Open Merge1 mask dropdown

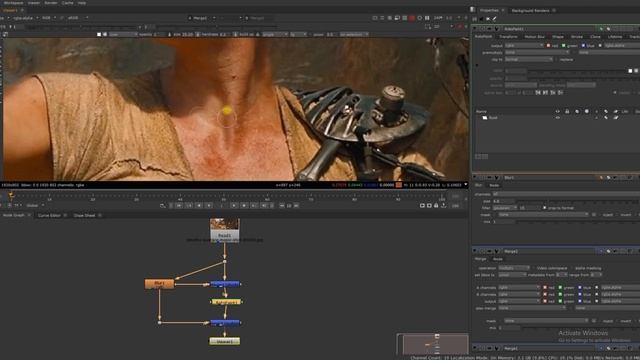(x=546, y=320)
